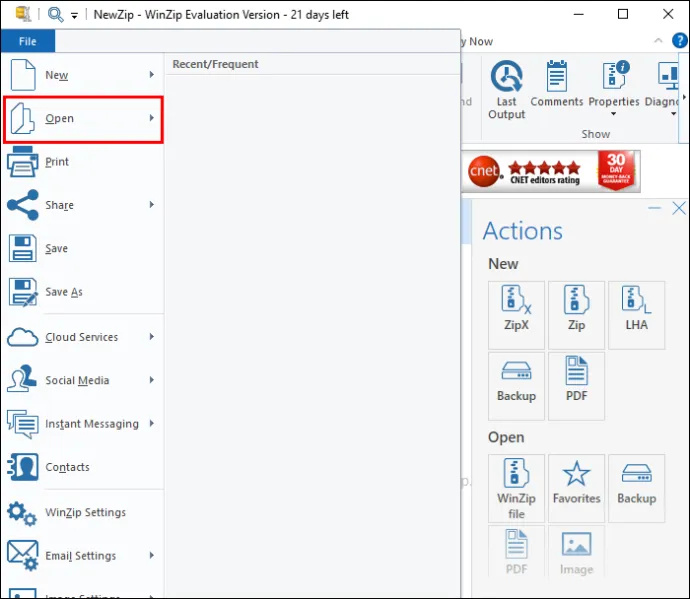Choose Backup under New in Actions
Screen dimensions: 690x599
pos(516,386)
